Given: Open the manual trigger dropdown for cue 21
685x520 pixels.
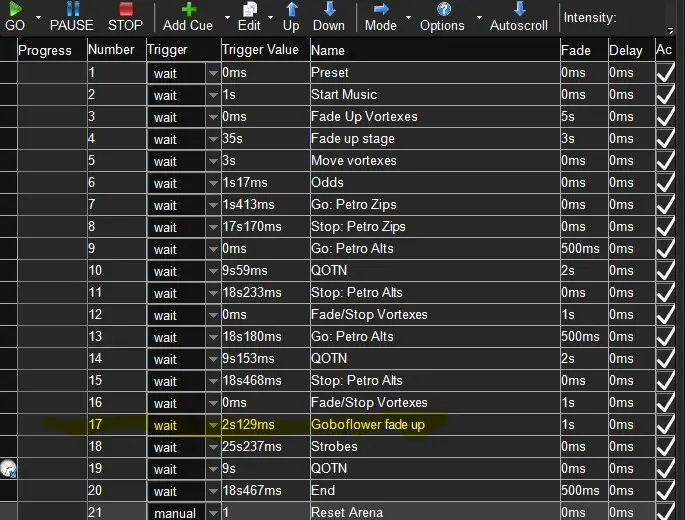Looking at the screenshot, I should pyautogui.click(x=212, y=513).
